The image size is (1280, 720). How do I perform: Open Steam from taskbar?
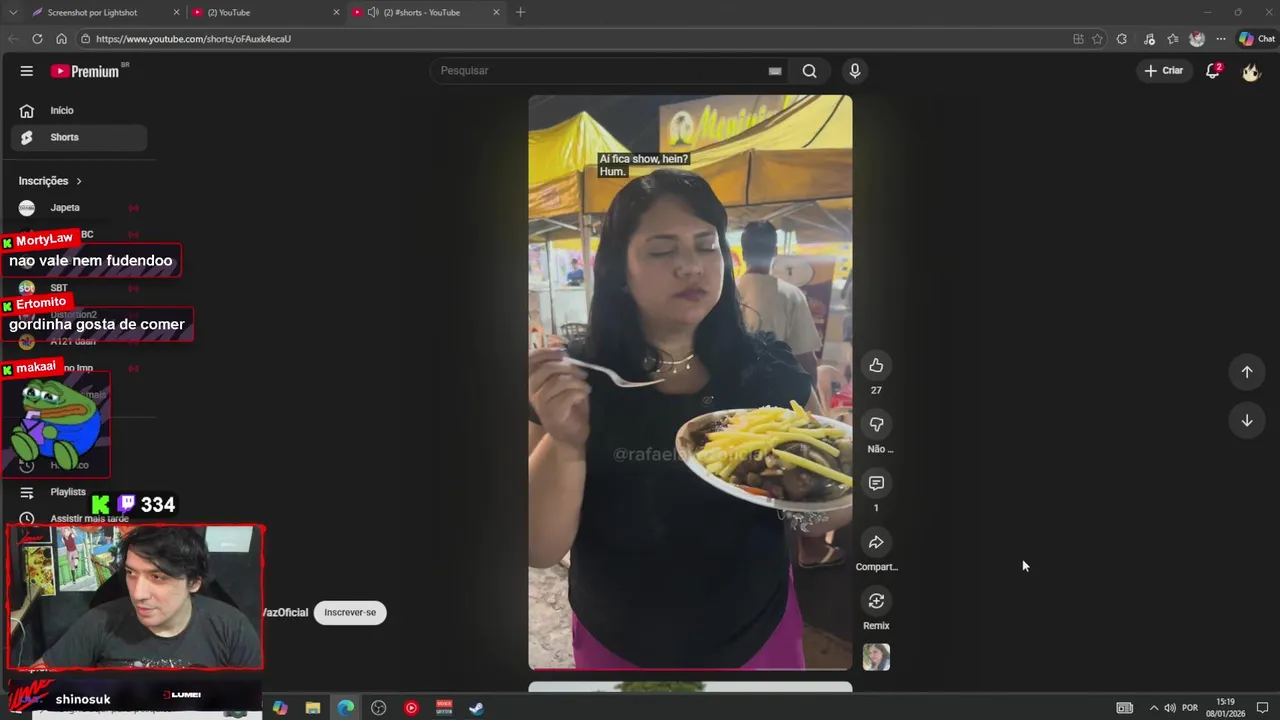pos(477,708)
